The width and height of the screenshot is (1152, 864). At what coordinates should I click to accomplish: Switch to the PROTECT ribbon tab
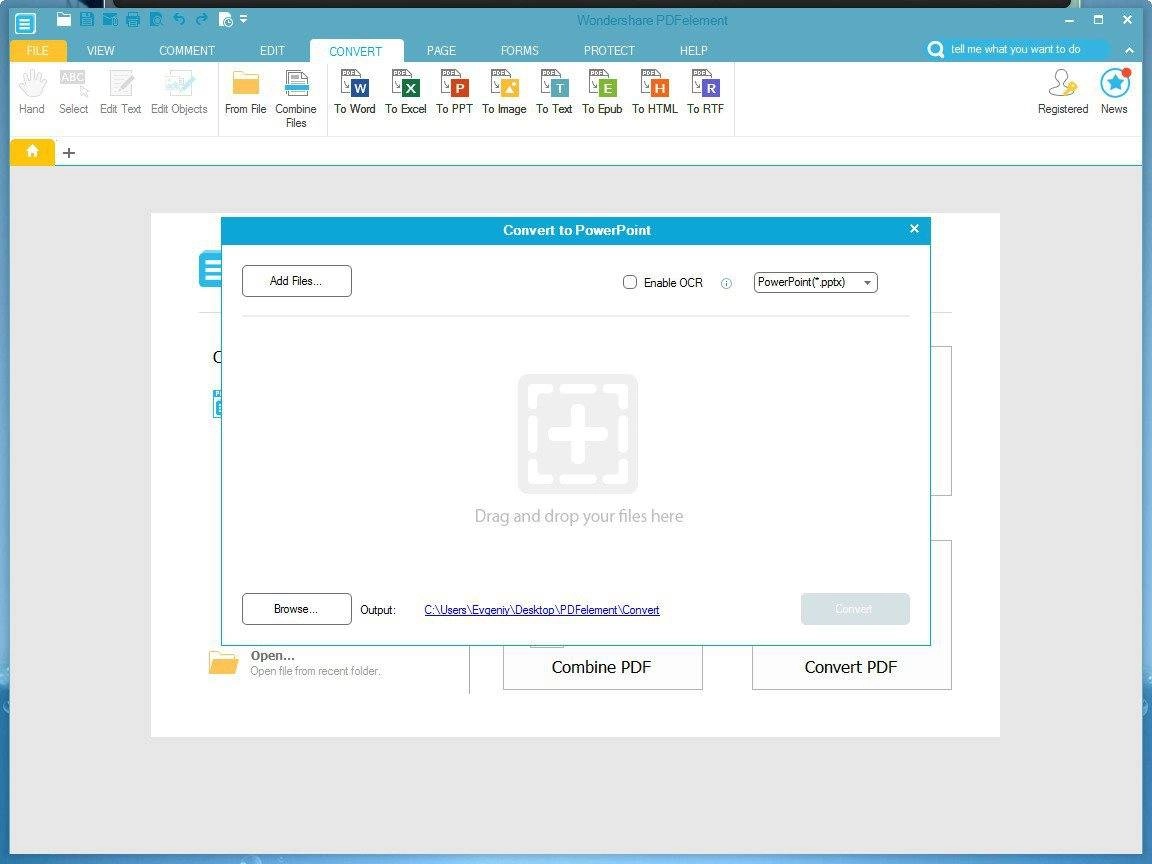point(609,51)
